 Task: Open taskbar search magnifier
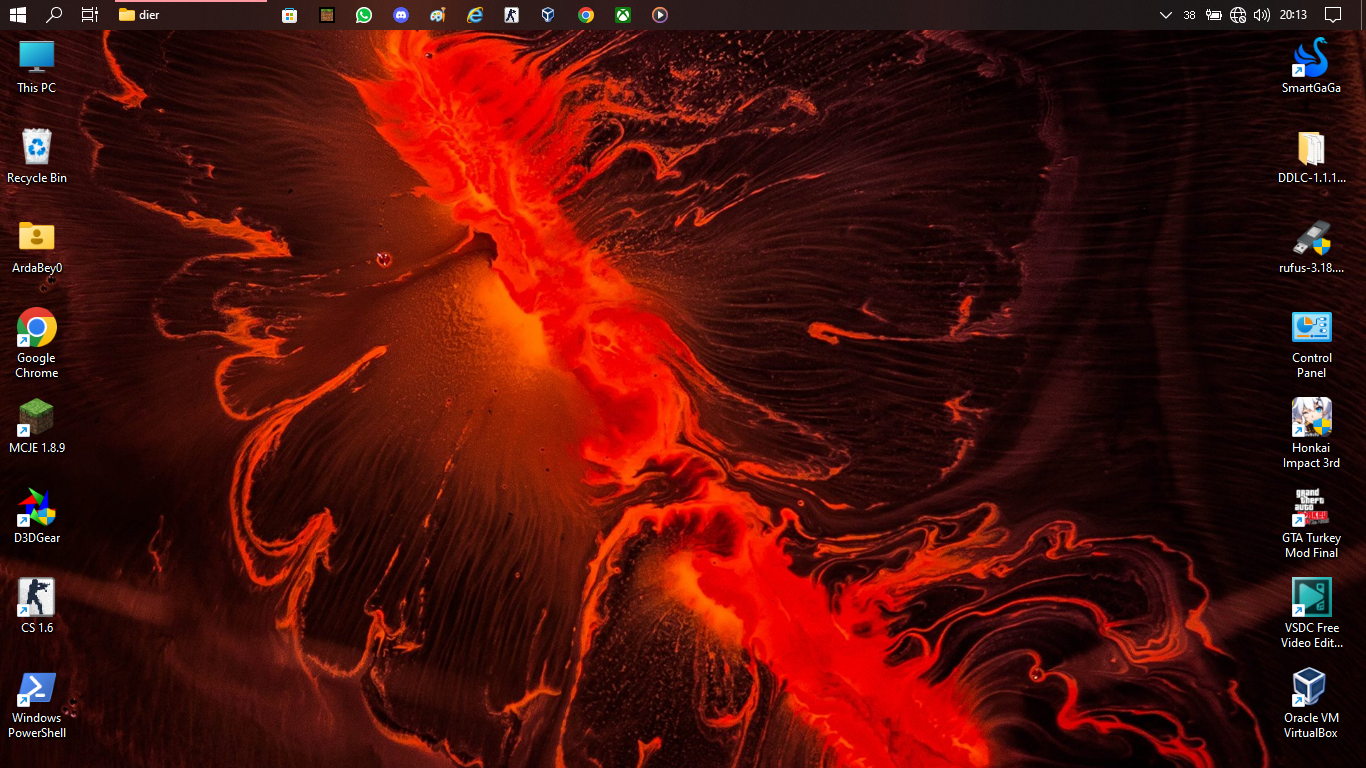(55, 15)
